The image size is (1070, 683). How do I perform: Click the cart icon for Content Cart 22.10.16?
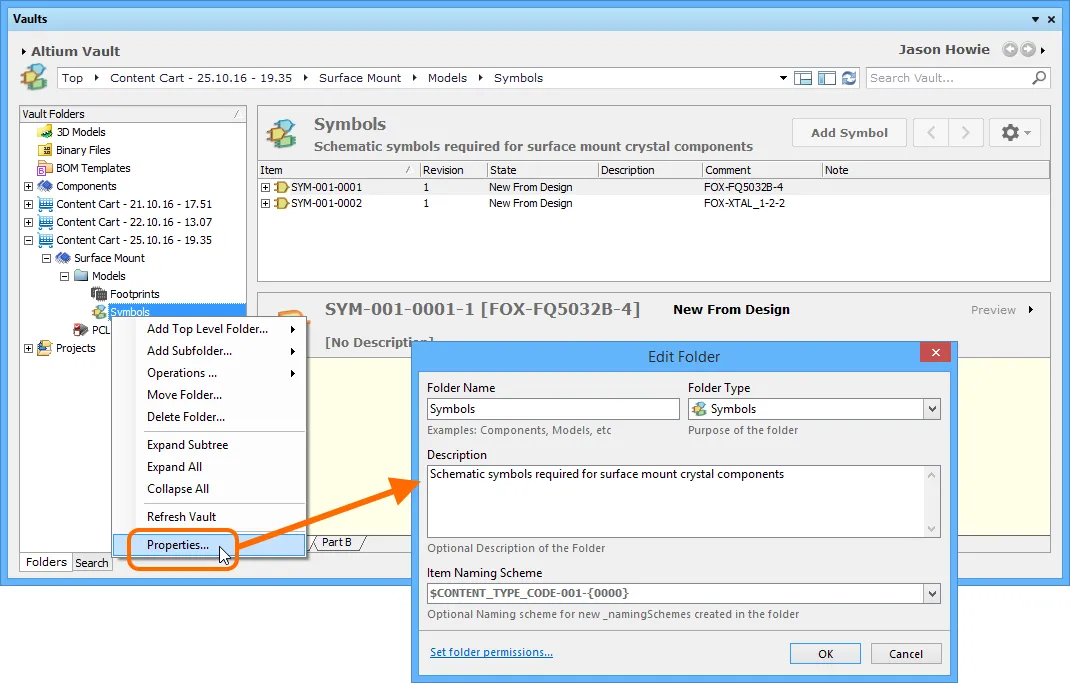coord(45,222)
